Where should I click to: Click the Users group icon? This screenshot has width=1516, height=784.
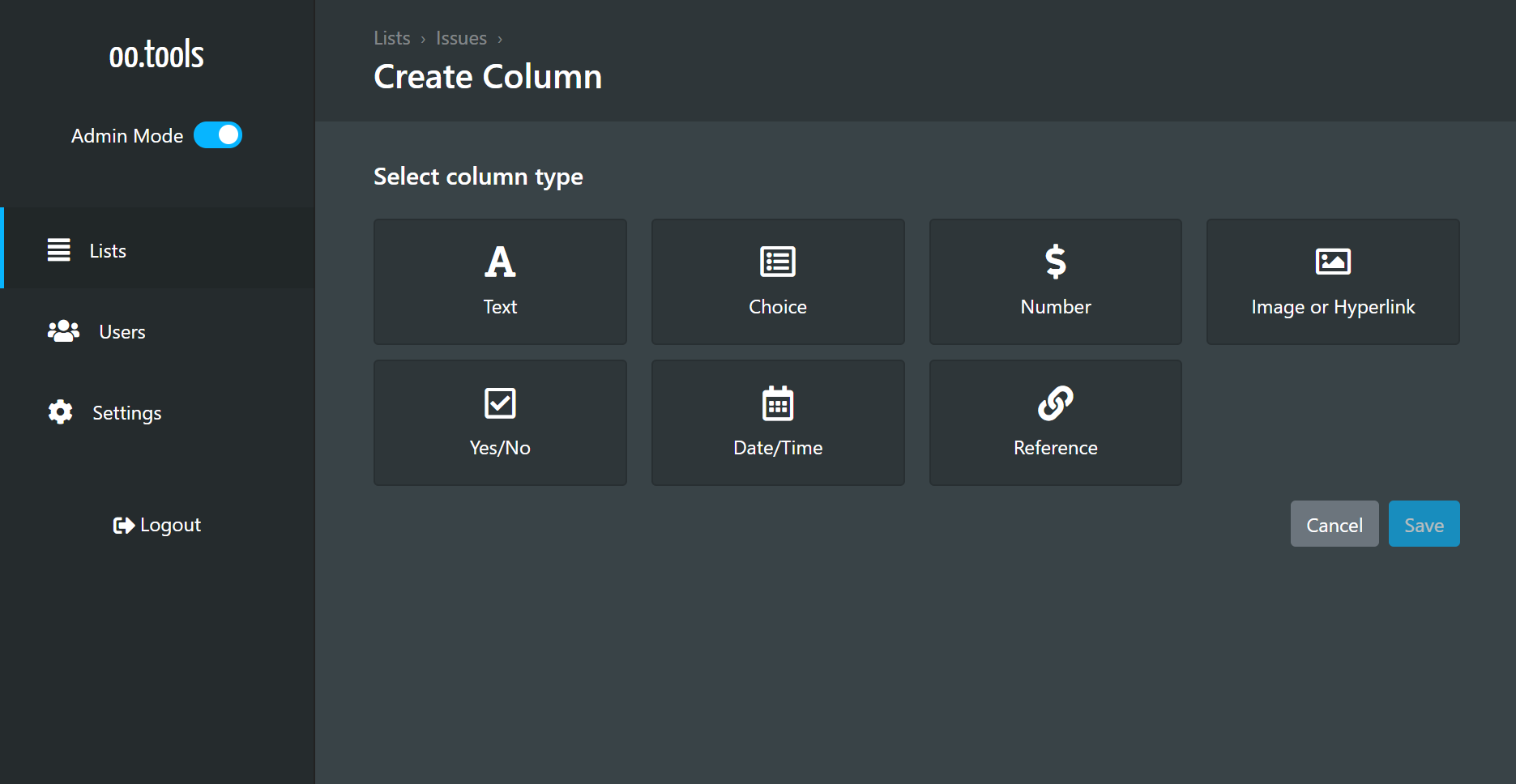(x=63, y=331)
